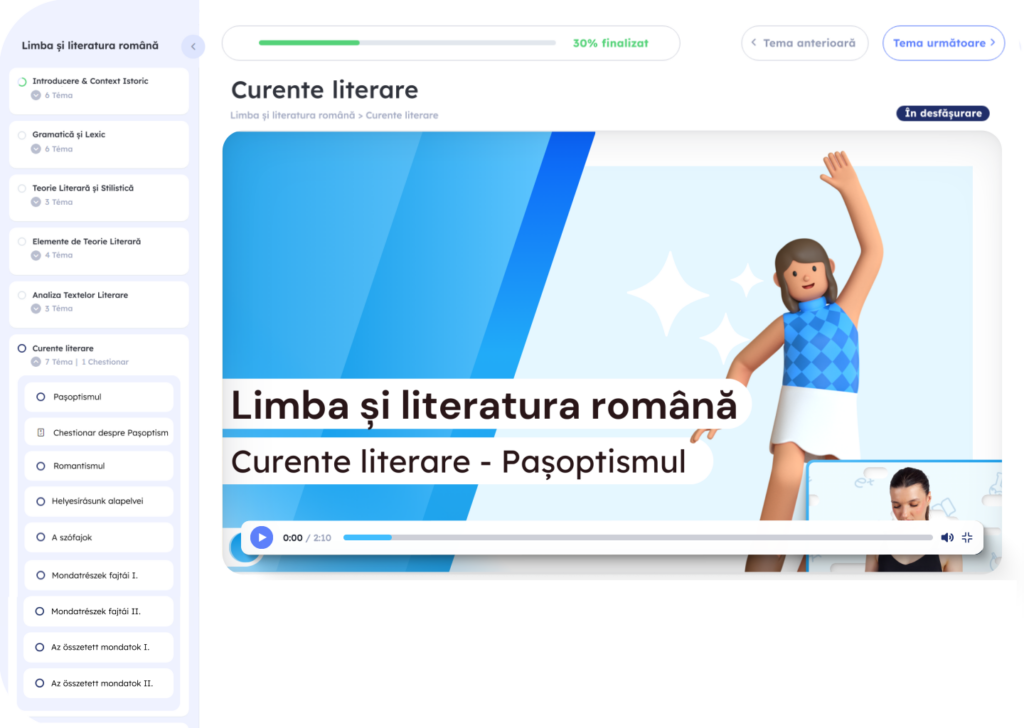Expand the Elemente de Teorie Literară chevron
1024x728 pixels.
[36, 255]
